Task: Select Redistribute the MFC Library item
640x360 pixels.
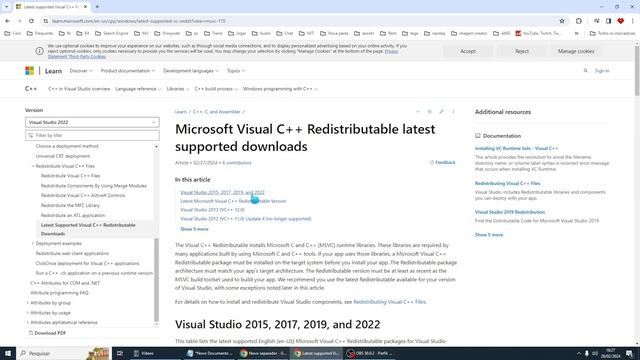Action: coord(70,205)
